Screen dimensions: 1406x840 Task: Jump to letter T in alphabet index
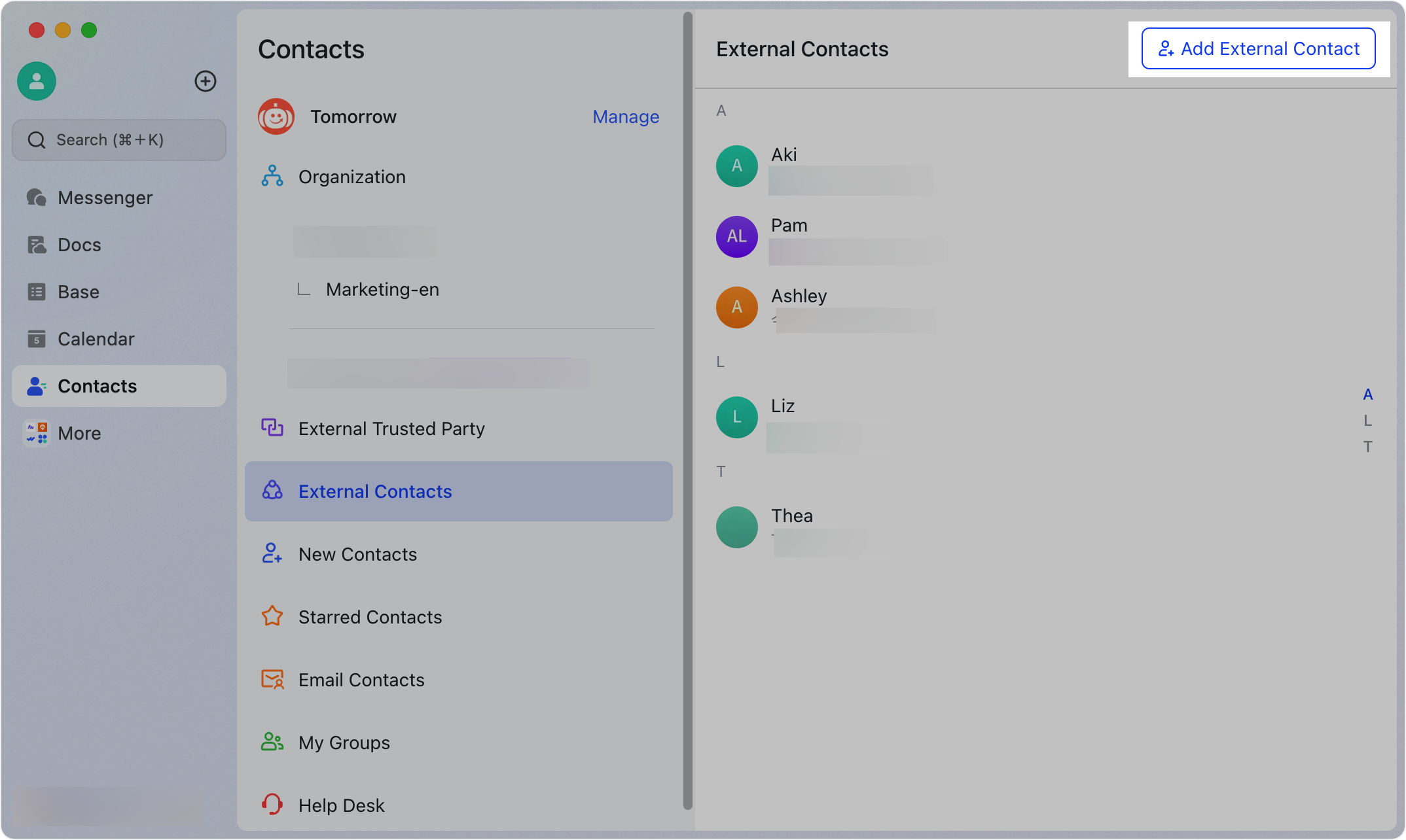1369,446
